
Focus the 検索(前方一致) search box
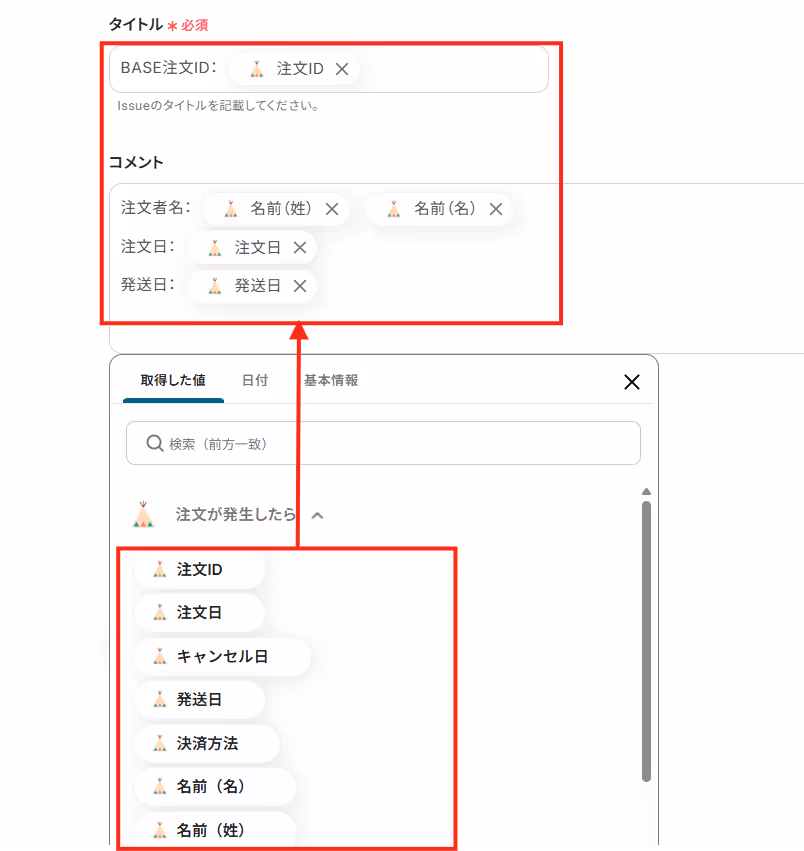tap(383, 443)
